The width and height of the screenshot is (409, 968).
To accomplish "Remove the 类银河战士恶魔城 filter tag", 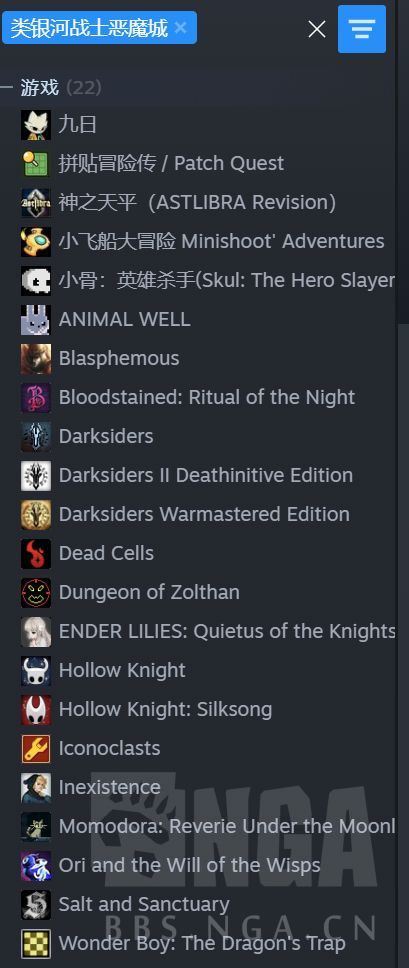I will pyautogui.click(x=180, y=28).
